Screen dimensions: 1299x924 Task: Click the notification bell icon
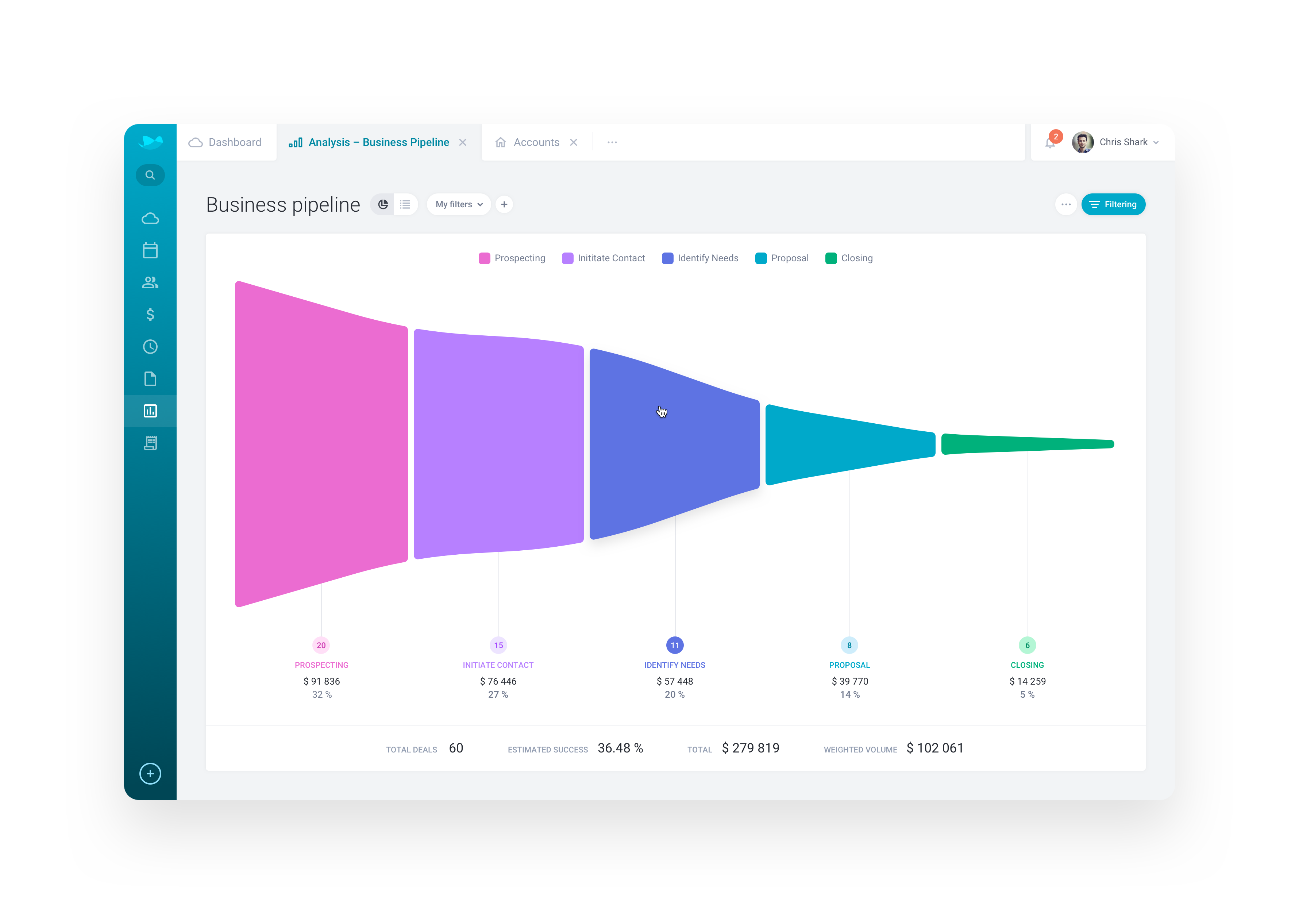[x=1050, y=143]
